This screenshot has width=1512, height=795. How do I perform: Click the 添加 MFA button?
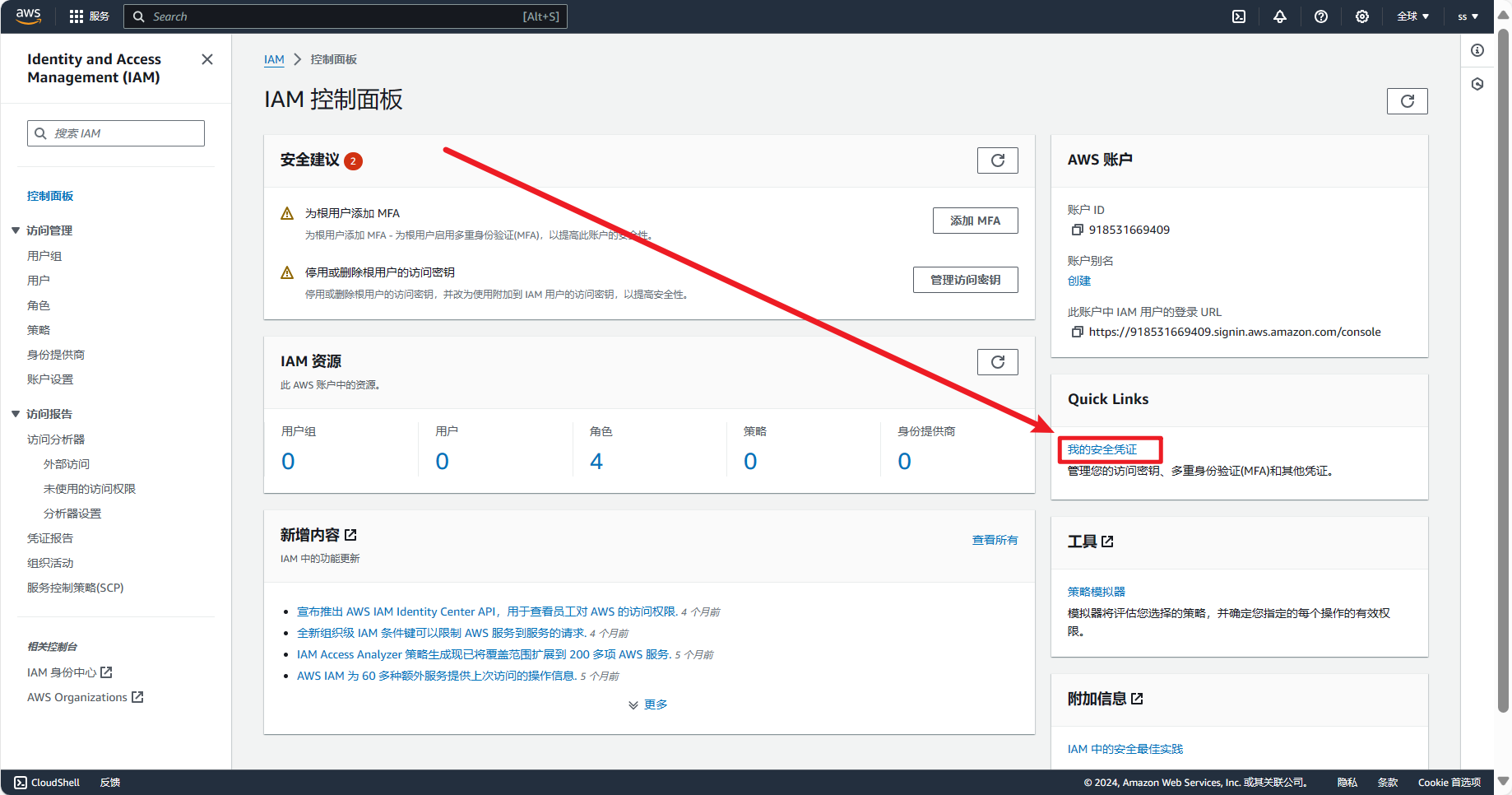click(x=975, y=221)
